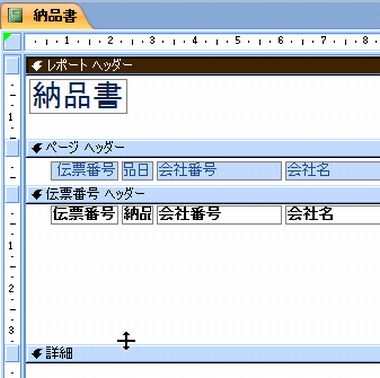The height and width of the screenshot is (378, 380).
Task: Select 会社番号 label in page header
Action: pyautogui.click(x=219, y=170)
